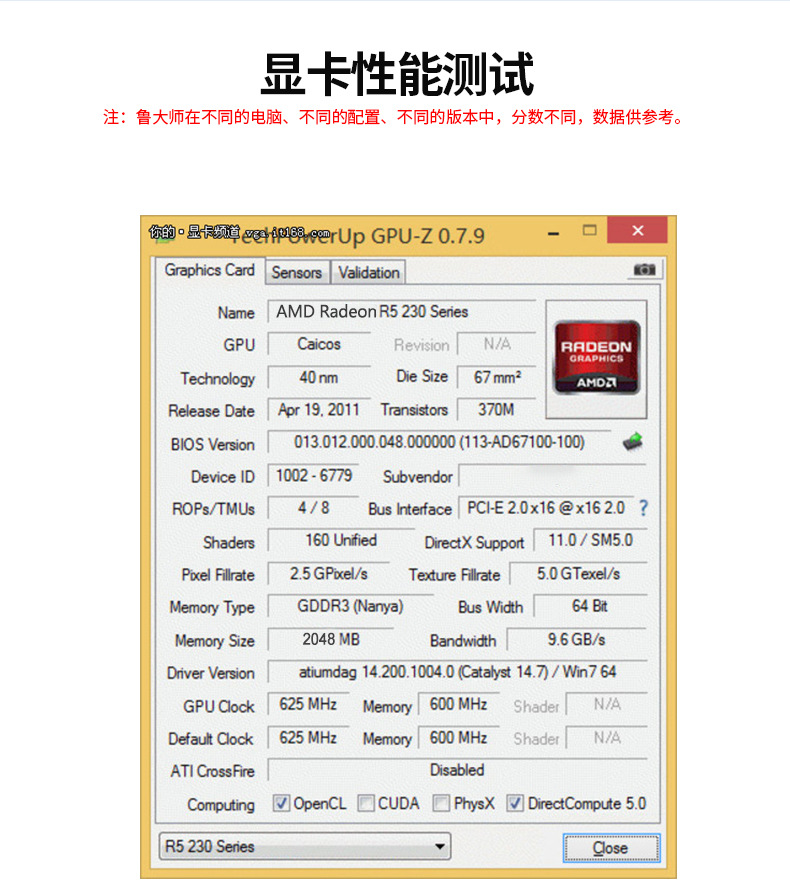Click the Default Clock row Shader N/A field

[607, 737]
